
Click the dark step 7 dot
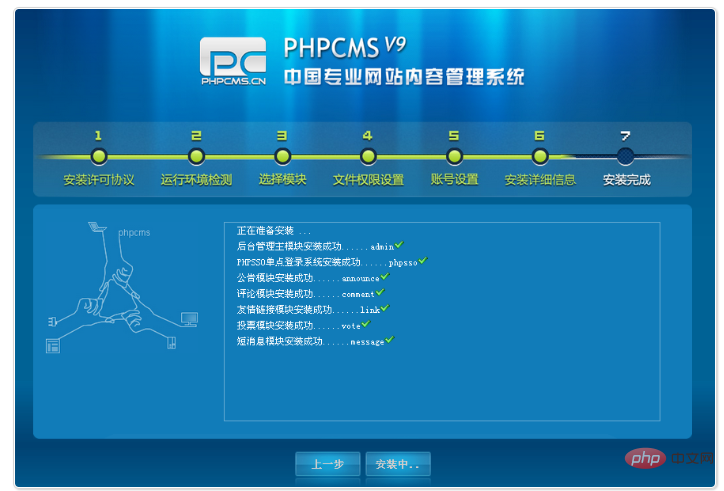coord(626,157)
